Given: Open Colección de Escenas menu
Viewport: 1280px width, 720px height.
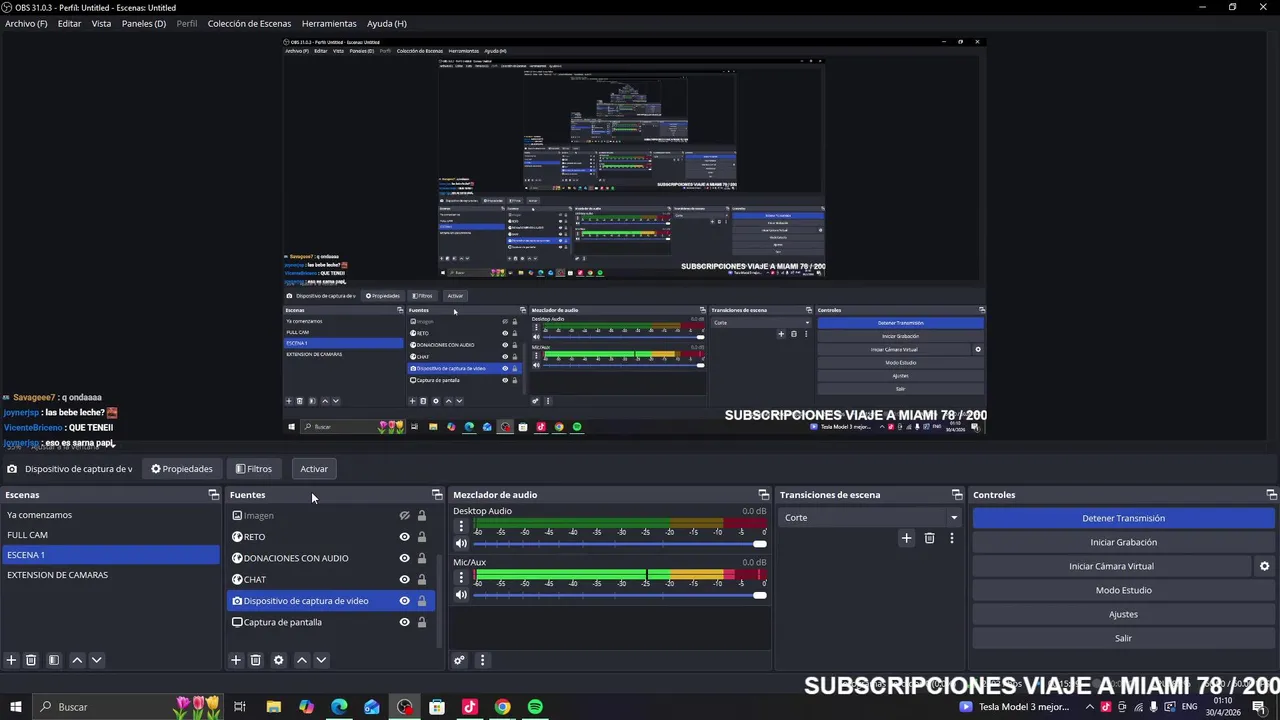Looking at the screenshot, I should click(249, 23).
